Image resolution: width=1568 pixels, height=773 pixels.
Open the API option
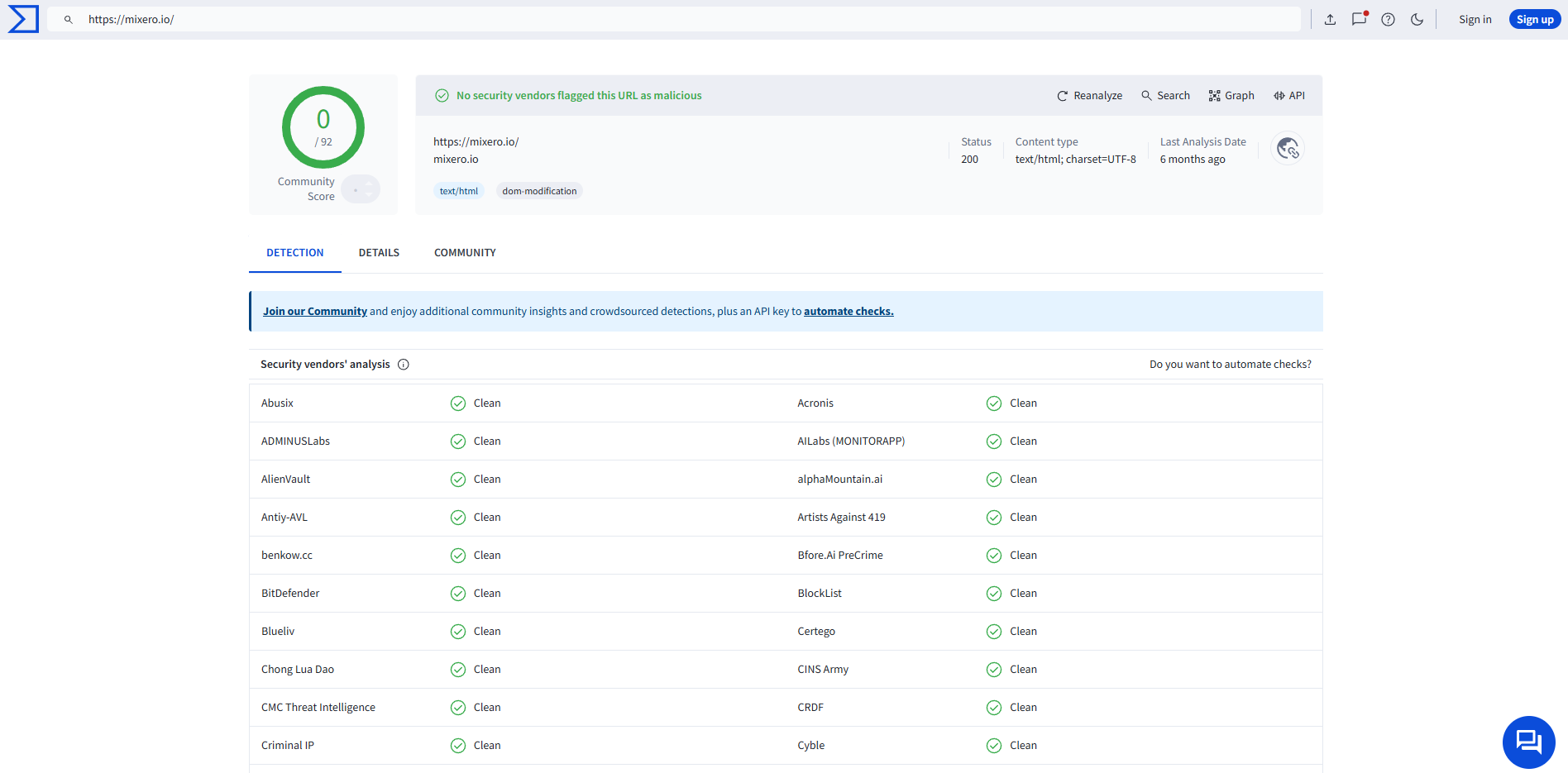pos(1289,96)
